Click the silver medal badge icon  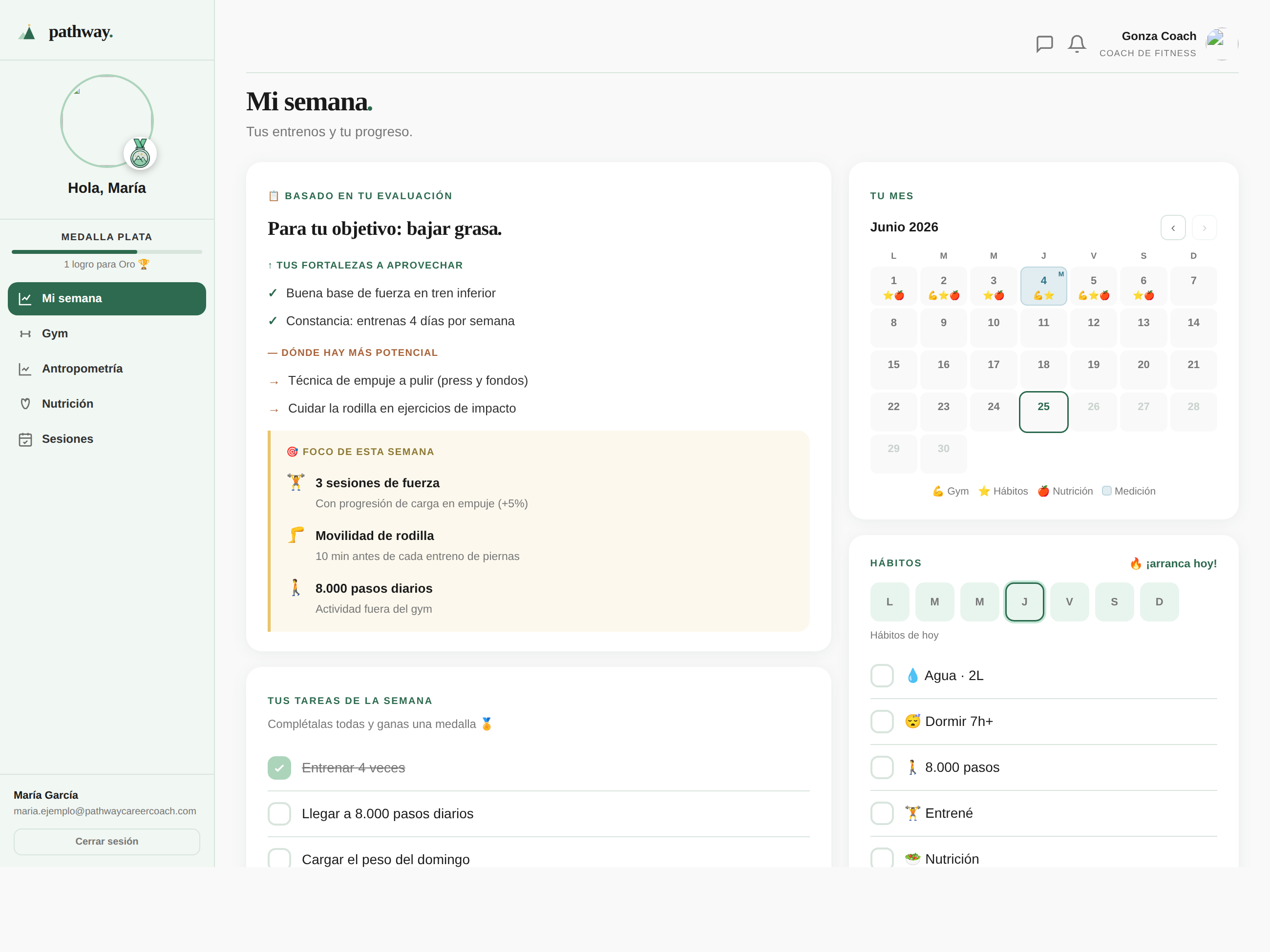[140, 153]
